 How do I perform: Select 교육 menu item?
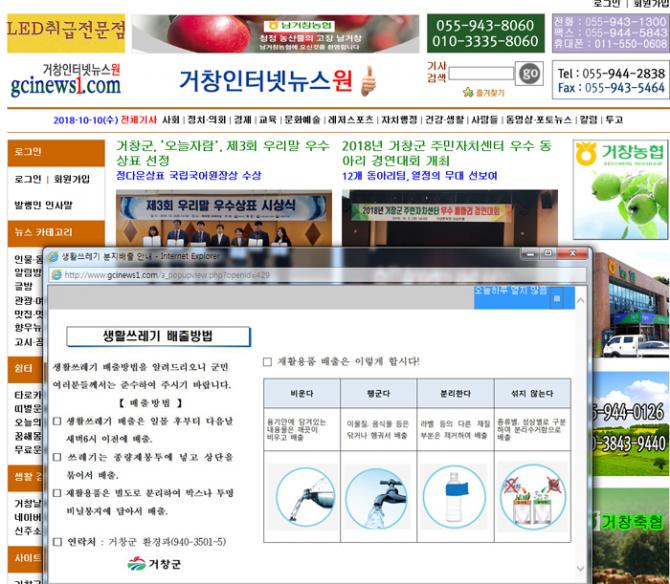268,120
